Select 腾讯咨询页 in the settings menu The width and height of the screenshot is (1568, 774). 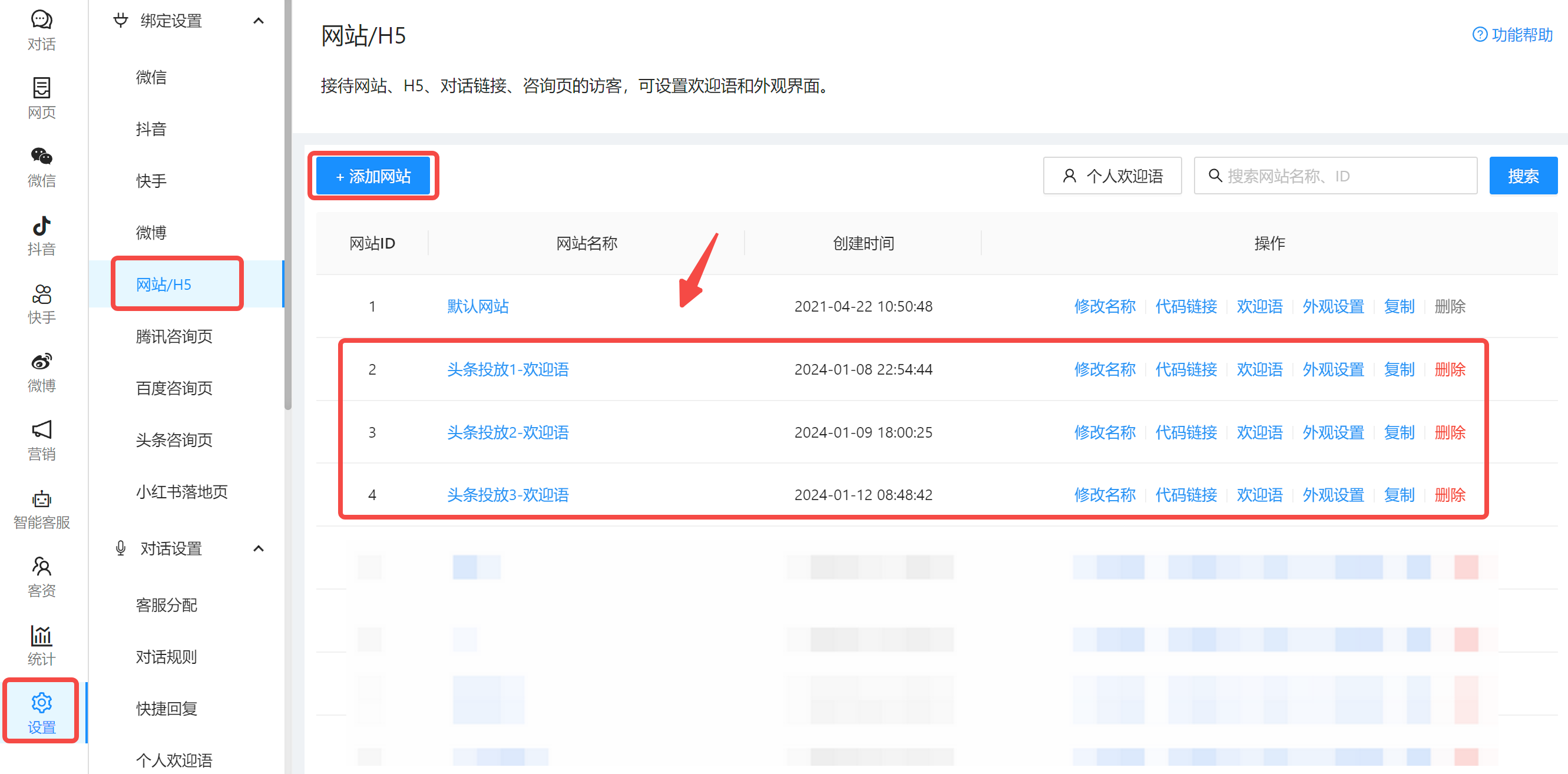(174, 336)
